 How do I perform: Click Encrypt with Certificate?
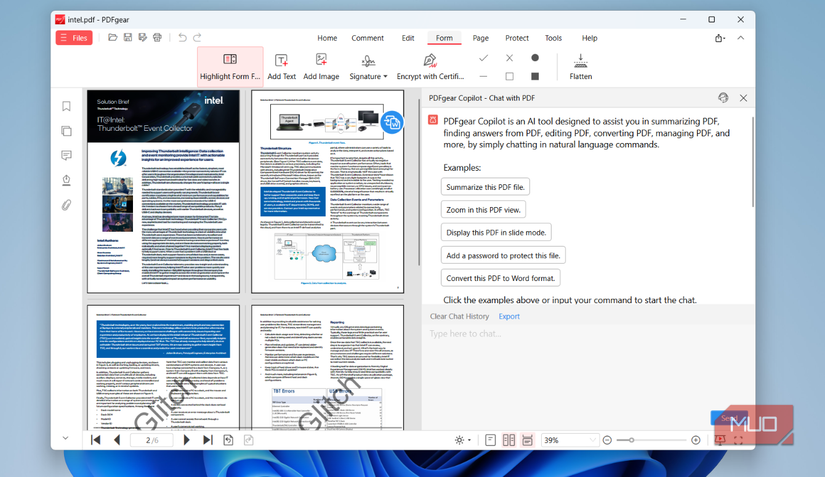coord(430,66)
